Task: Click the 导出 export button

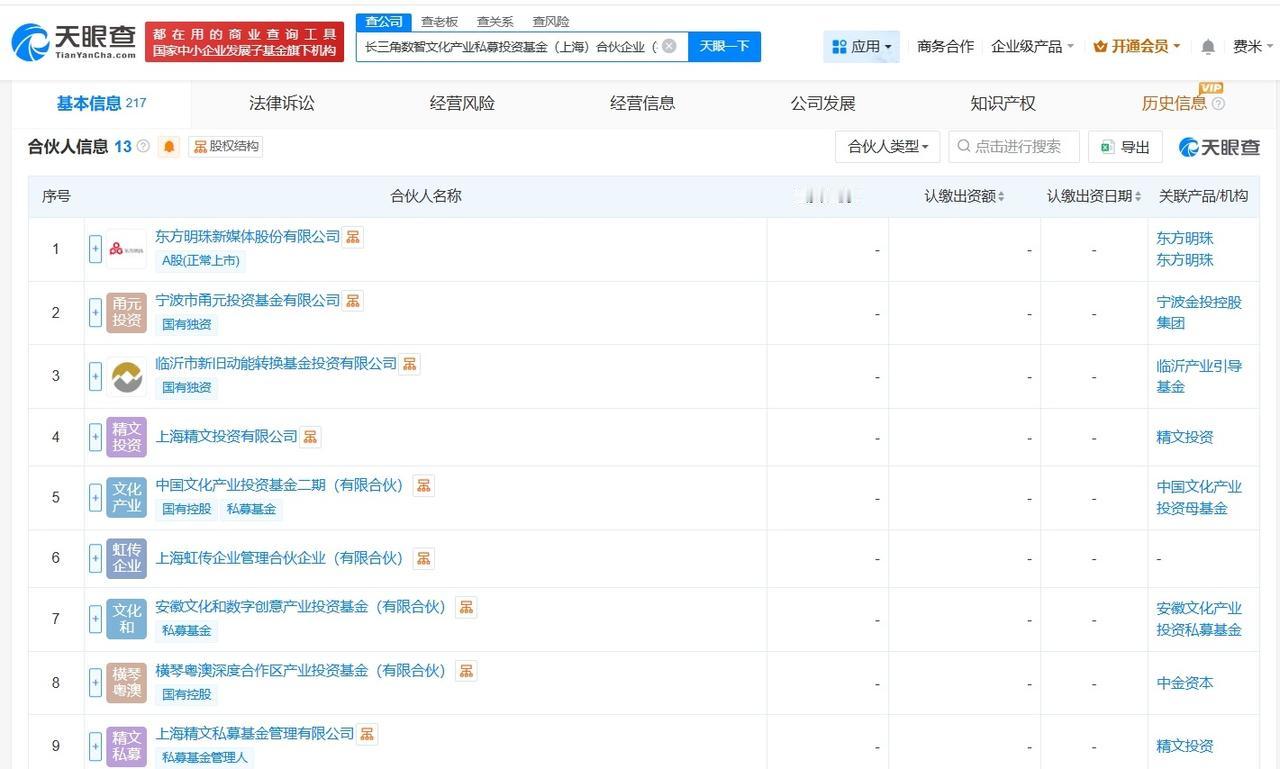Action: click(x=1125, y=147)
